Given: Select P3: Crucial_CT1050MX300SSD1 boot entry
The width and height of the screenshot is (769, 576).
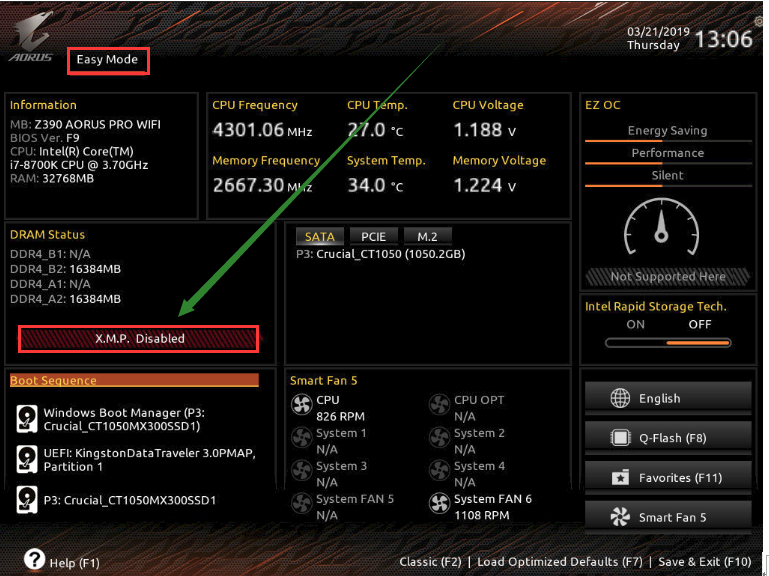Looking at the screenshot, I should tap(129, 500).
